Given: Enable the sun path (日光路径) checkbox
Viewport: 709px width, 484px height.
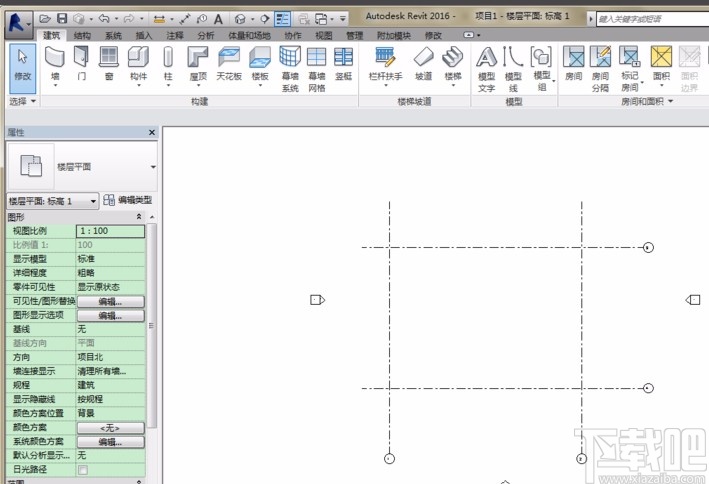Looking at the screenshot, I should [83, 469].
